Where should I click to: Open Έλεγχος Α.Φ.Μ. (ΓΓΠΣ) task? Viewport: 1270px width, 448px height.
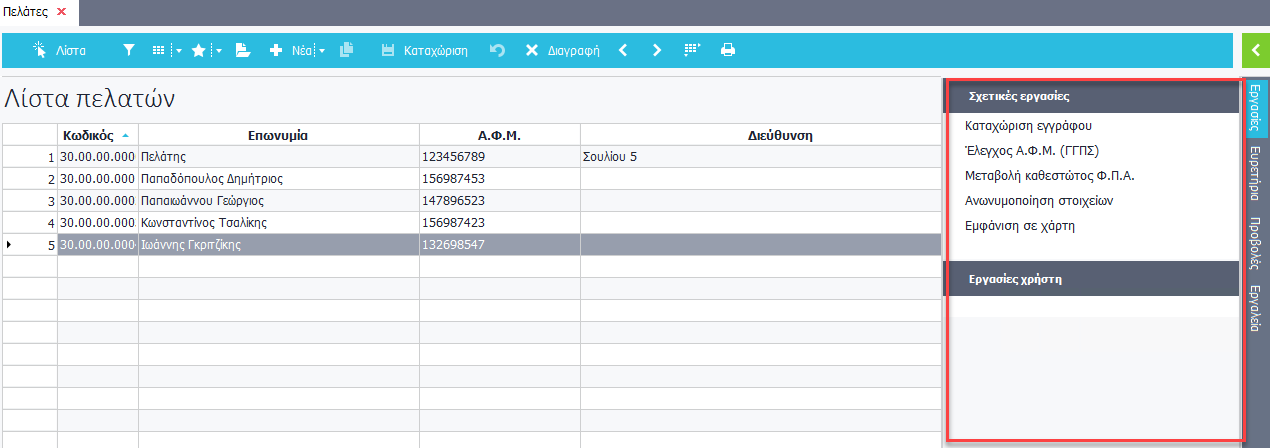[x=1032, y=151]
